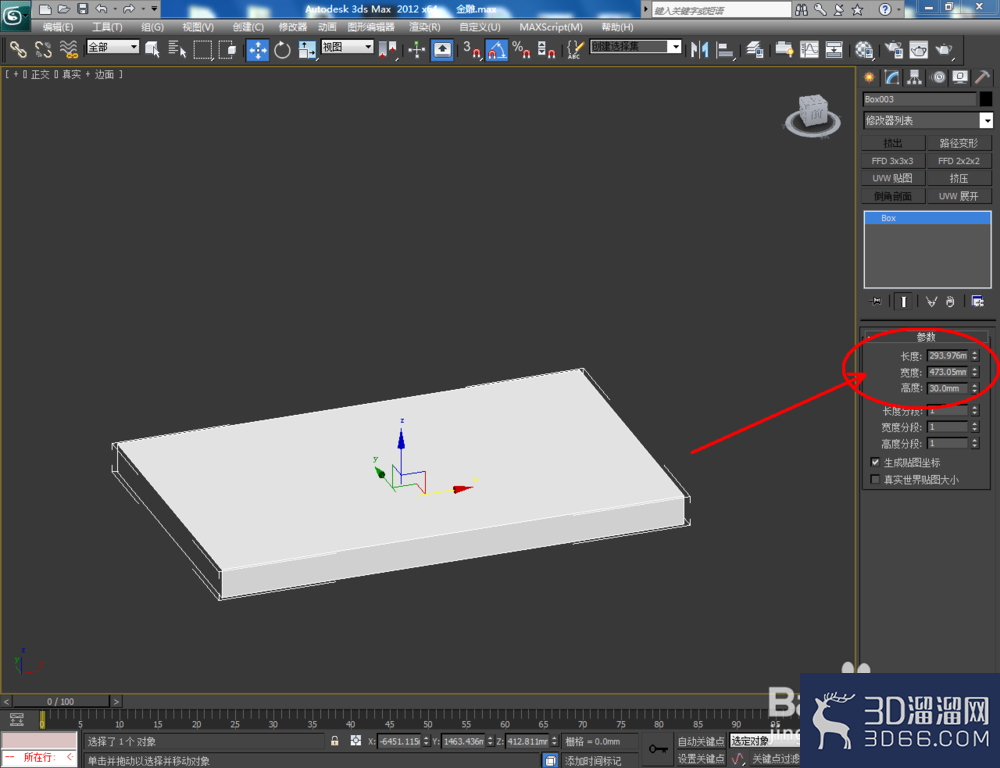
Task: Toggle 自动关键点 auto key mode
Action: pyautogui.click(x=701, y=741)
